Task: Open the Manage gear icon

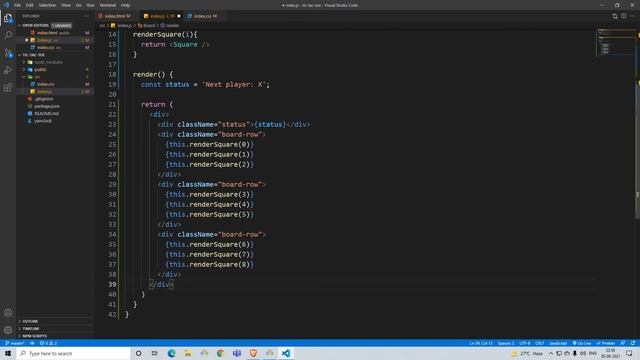Action: click(8, 330)
